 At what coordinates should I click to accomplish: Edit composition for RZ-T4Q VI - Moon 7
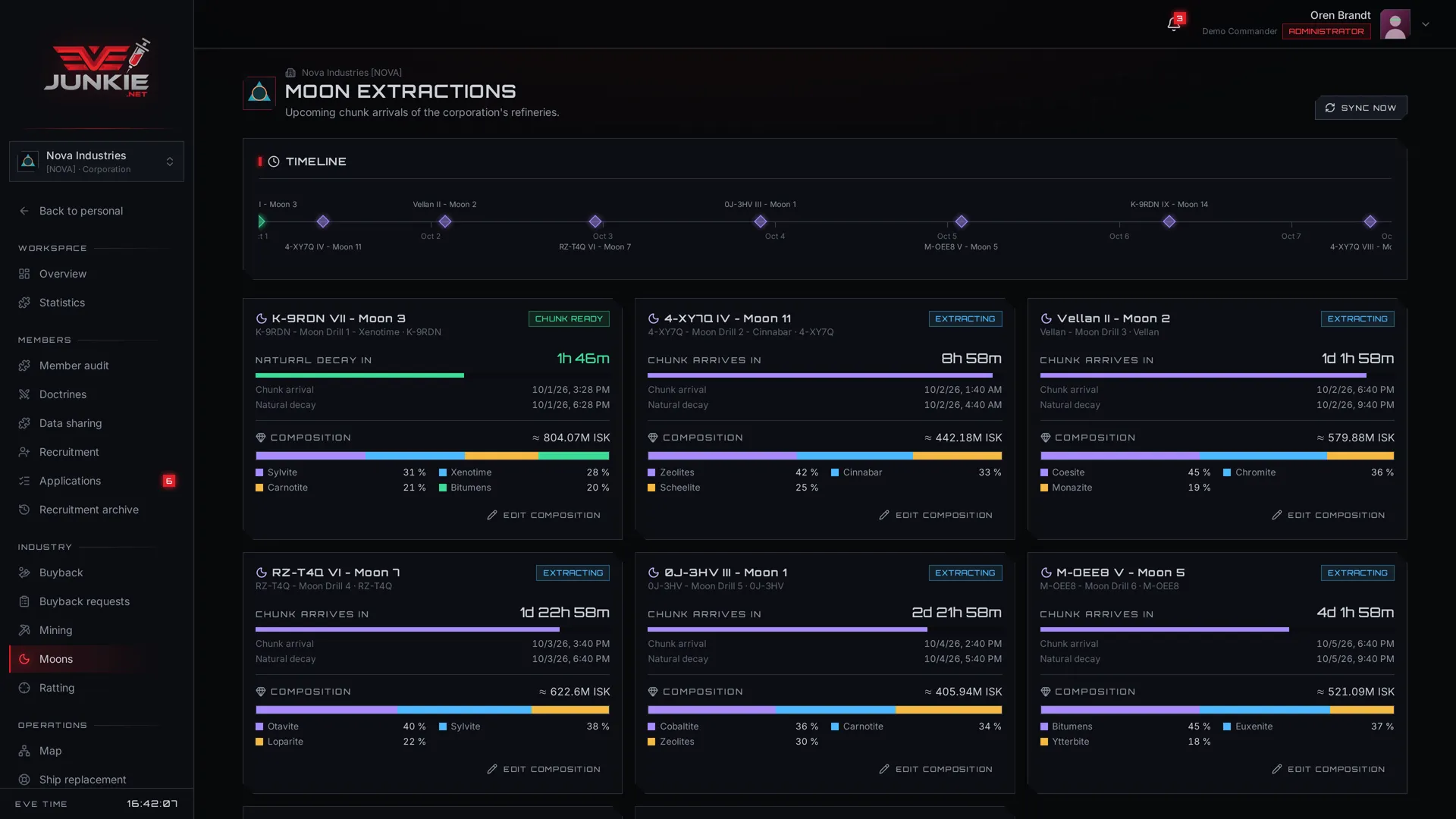click(x=544, y=769)
